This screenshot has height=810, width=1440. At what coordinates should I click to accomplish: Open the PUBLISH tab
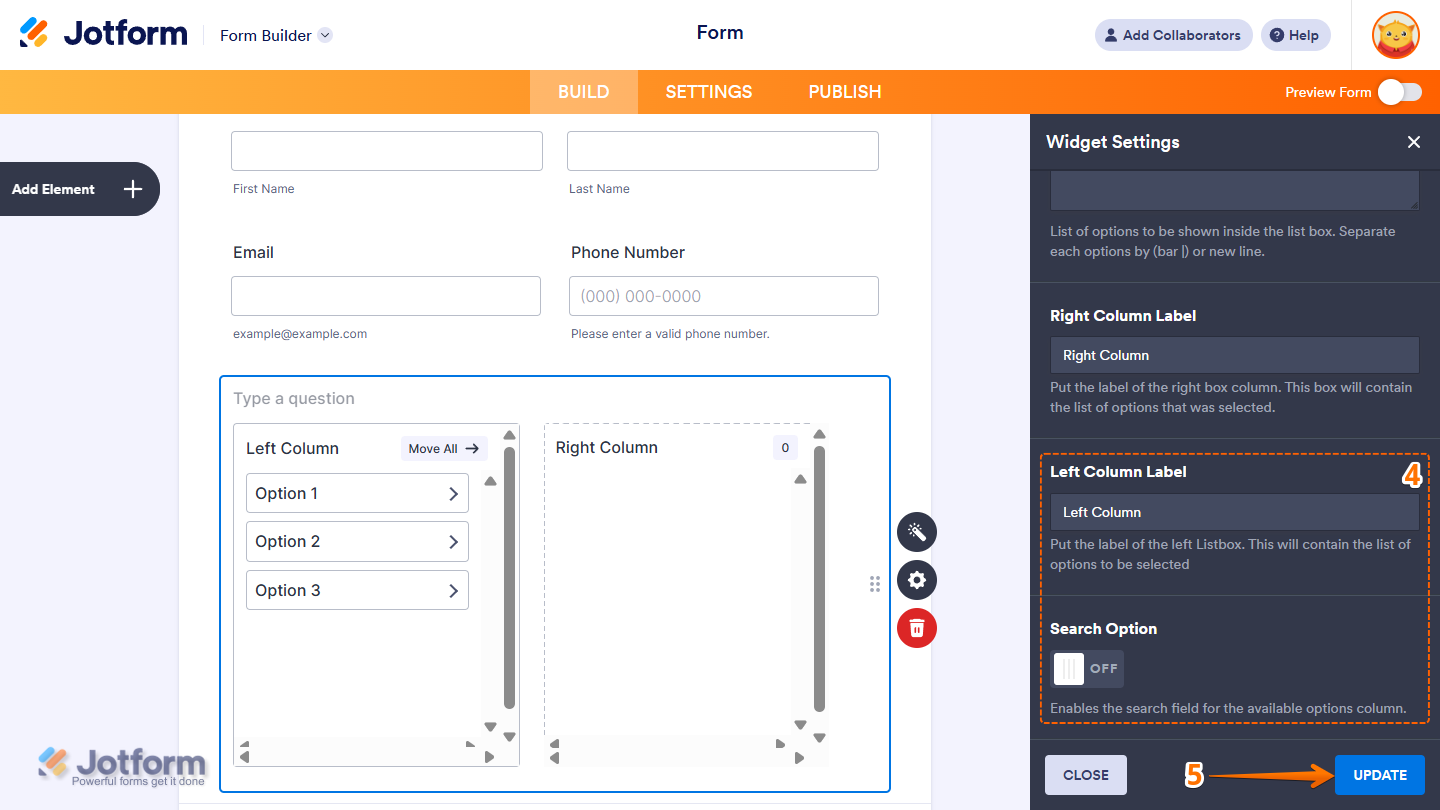pyautogui.click(x=844, y=91)
